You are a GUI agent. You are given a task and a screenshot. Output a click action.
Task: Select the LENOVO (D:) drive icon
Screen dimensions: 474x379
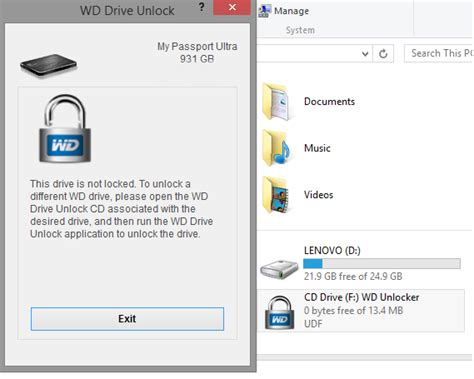point(279,269)
